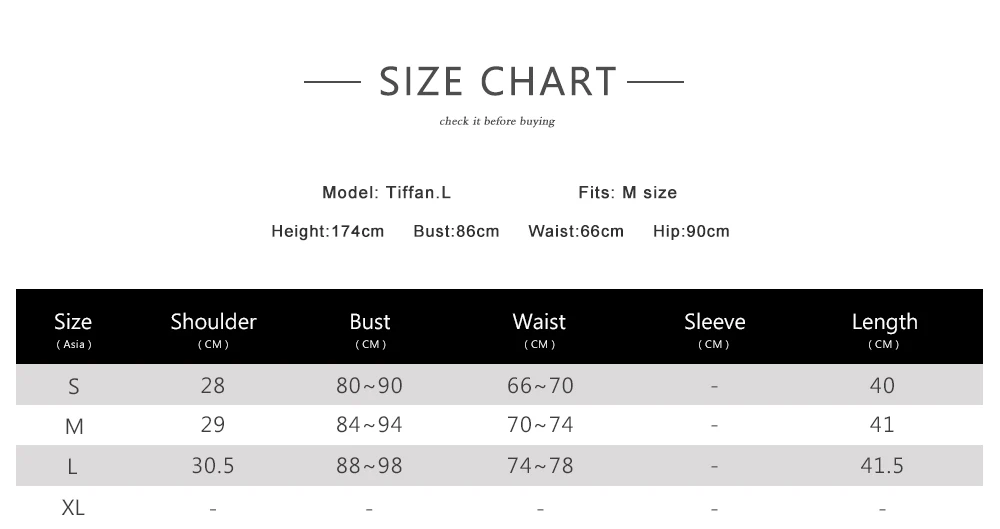This screenshot has height=529, width=1000.
Task: Click the Bust:86cm model measurement
Action: click(x=456, y=232)
